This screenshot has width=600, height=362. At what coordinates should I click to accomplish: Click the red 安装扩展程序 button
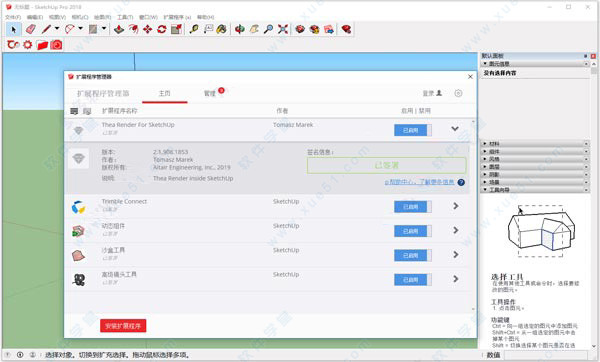[x=123, y=326]
